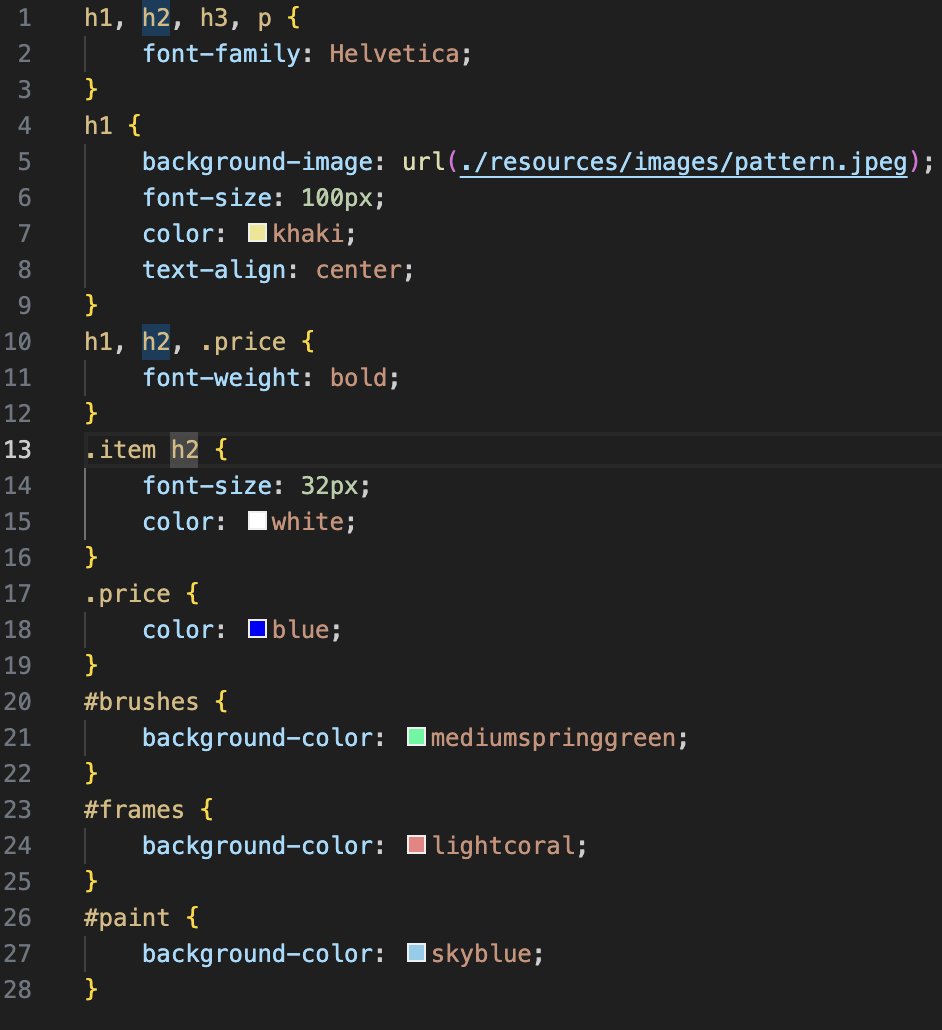
Task: Click line number 28 in the gutter
Action: tap(18, 990)
